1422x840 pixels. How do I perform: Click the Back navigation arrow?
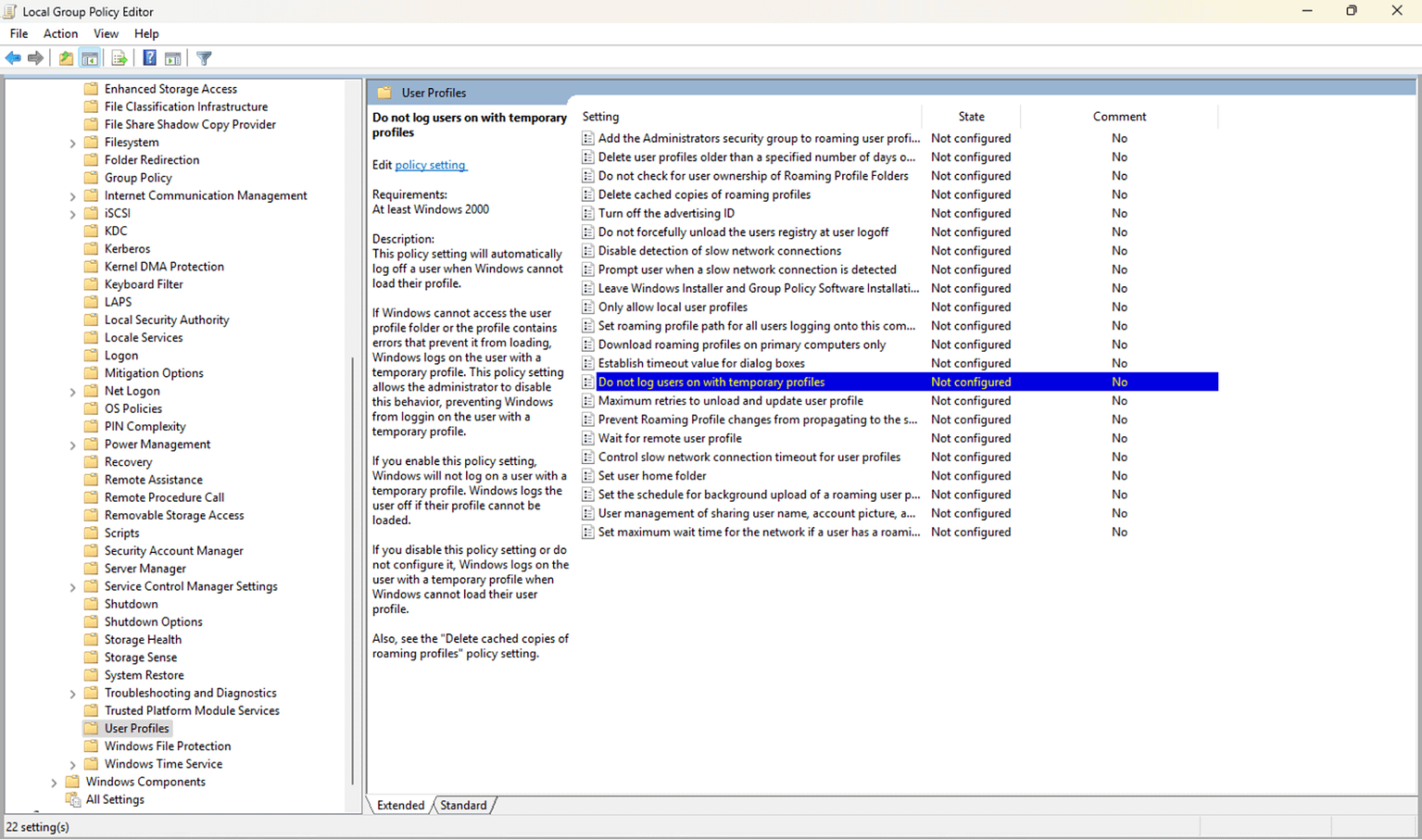(x=13, y=57)
